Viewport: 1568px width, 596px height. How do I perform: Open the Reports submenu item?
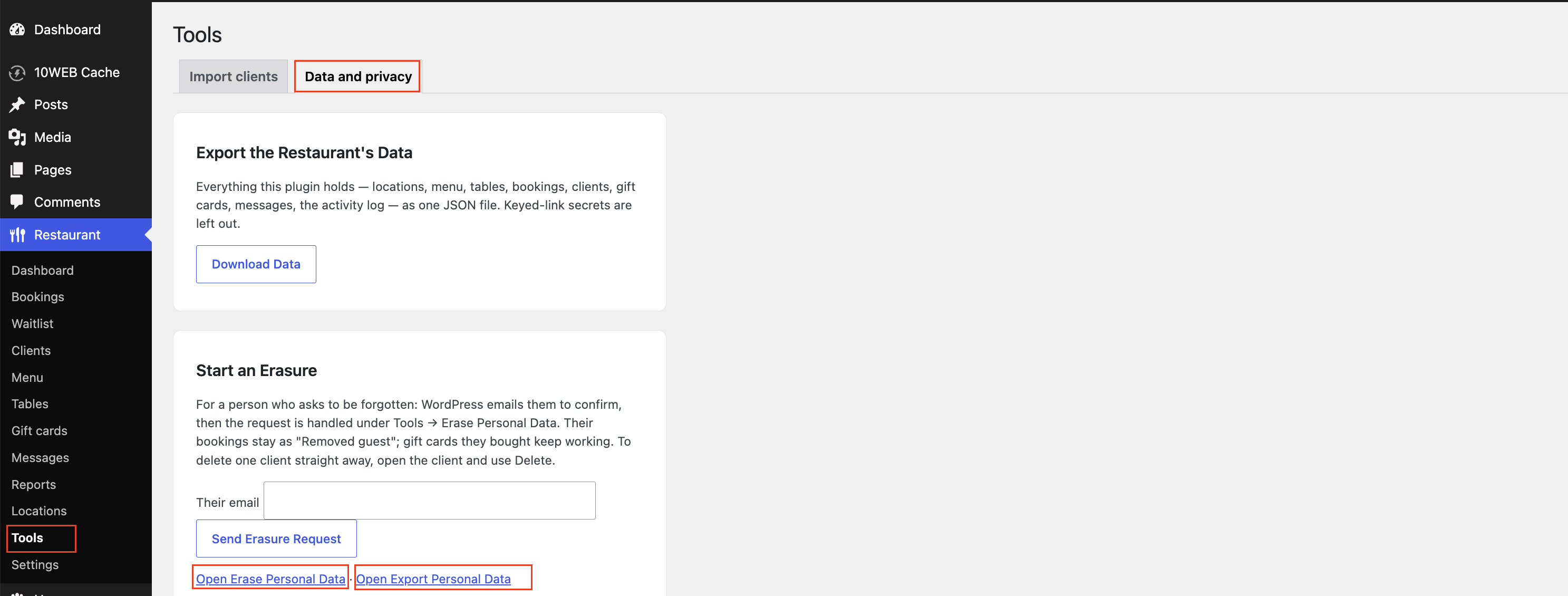[x=33, y=485]
